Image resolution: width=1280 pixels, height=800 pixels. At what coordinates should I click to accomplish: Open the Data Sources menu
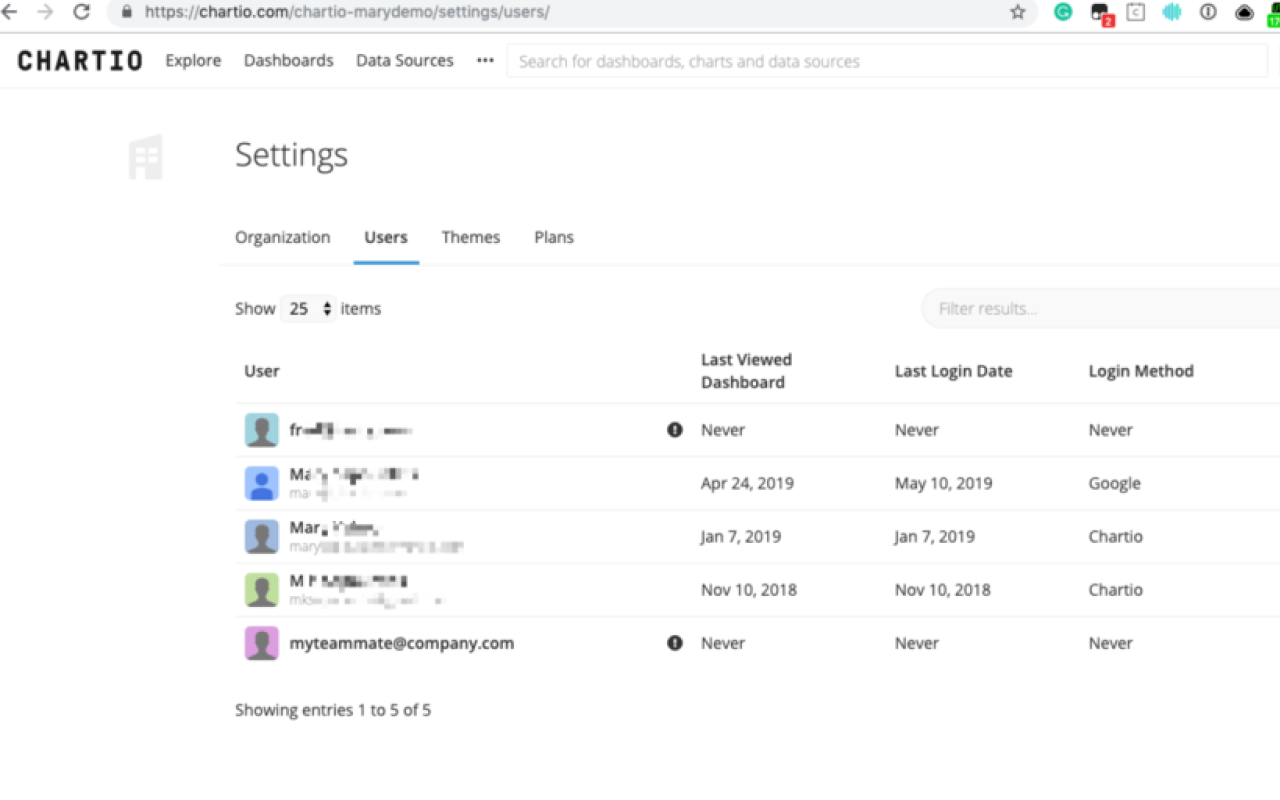[404, 60]
